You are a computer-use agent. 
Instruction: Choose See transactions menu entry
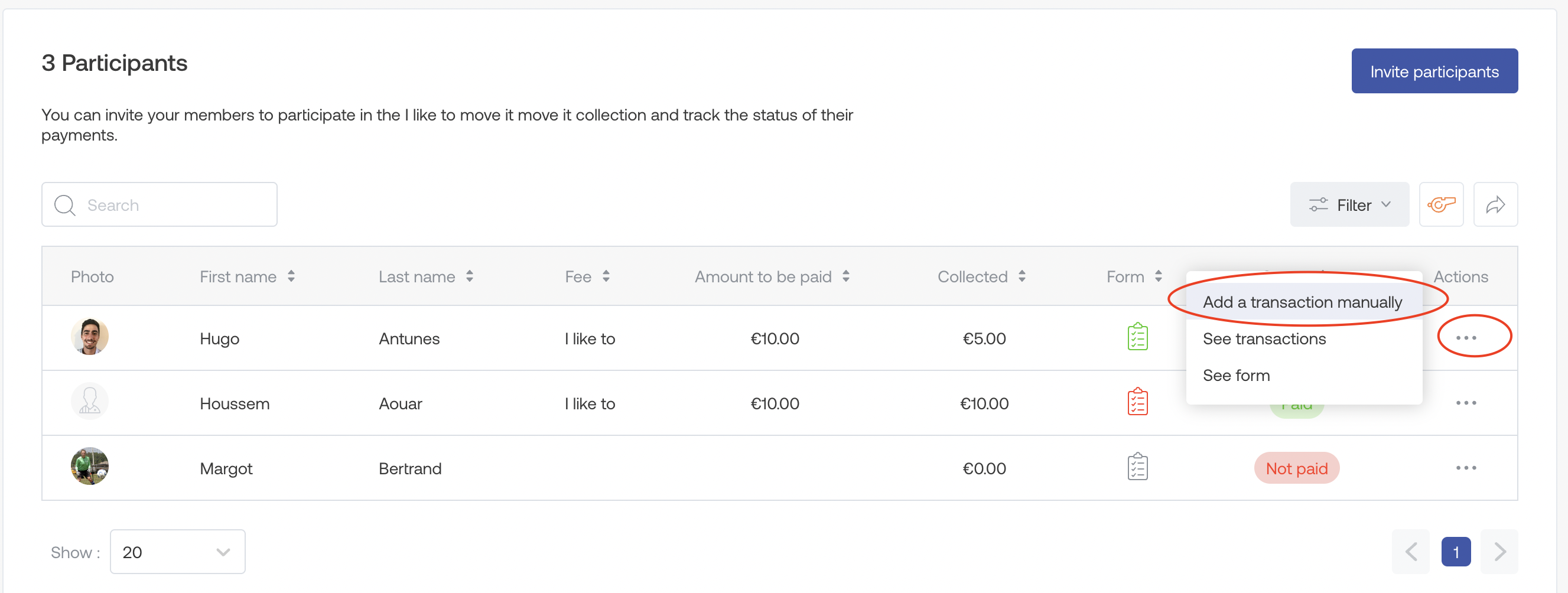pos(1264,338)
